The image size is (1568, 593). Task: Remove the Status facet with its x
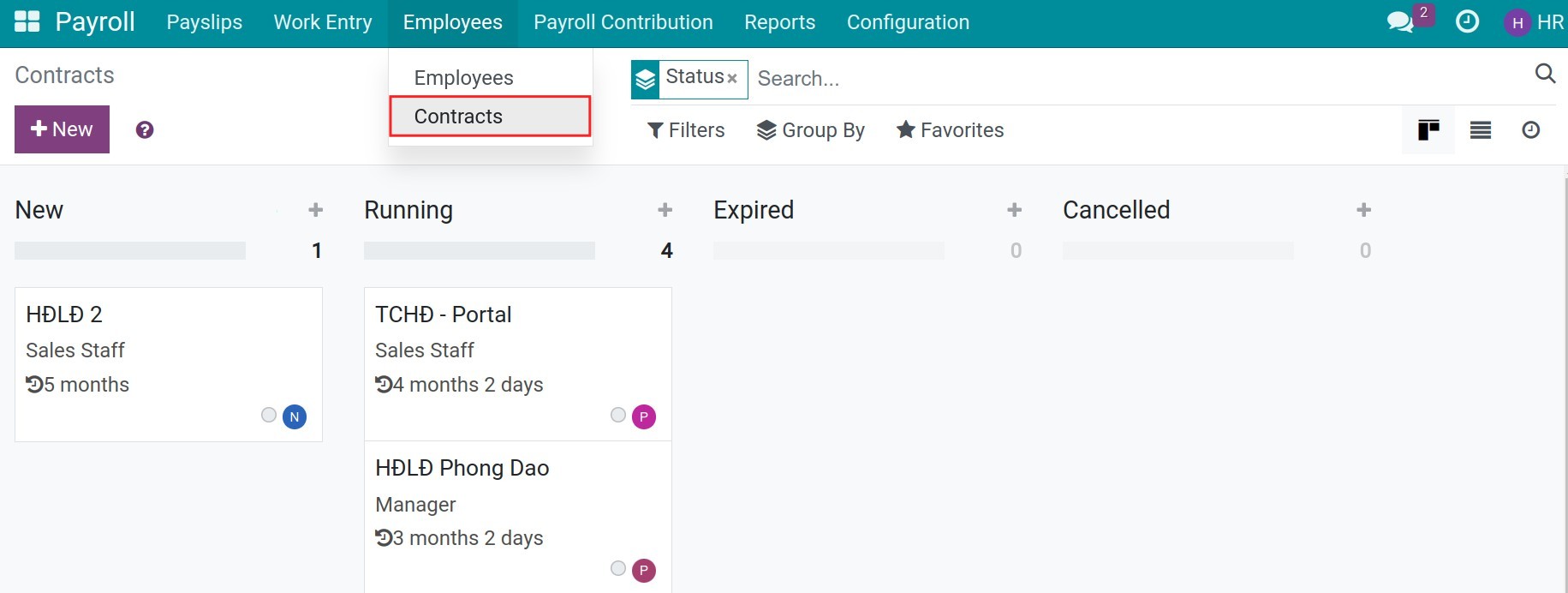[732, 79]
